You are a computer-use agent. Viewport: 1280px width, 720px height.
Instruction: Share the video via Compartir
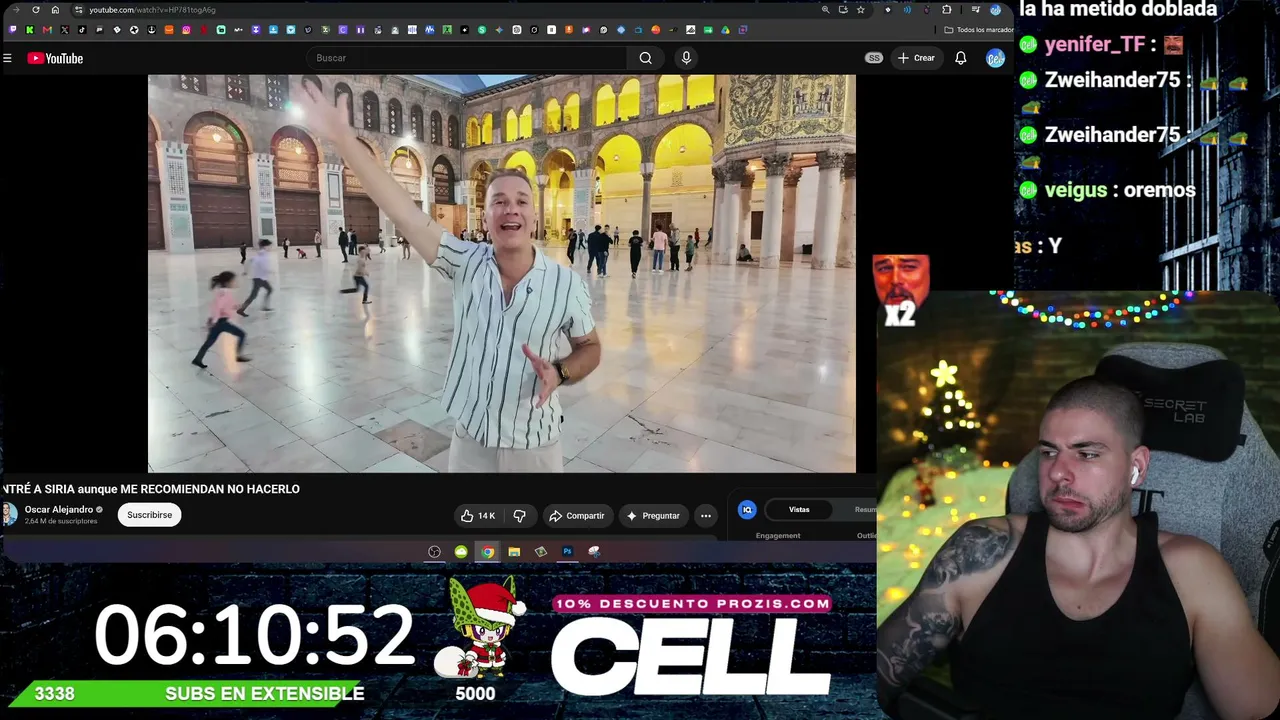(x=576, y=516)
